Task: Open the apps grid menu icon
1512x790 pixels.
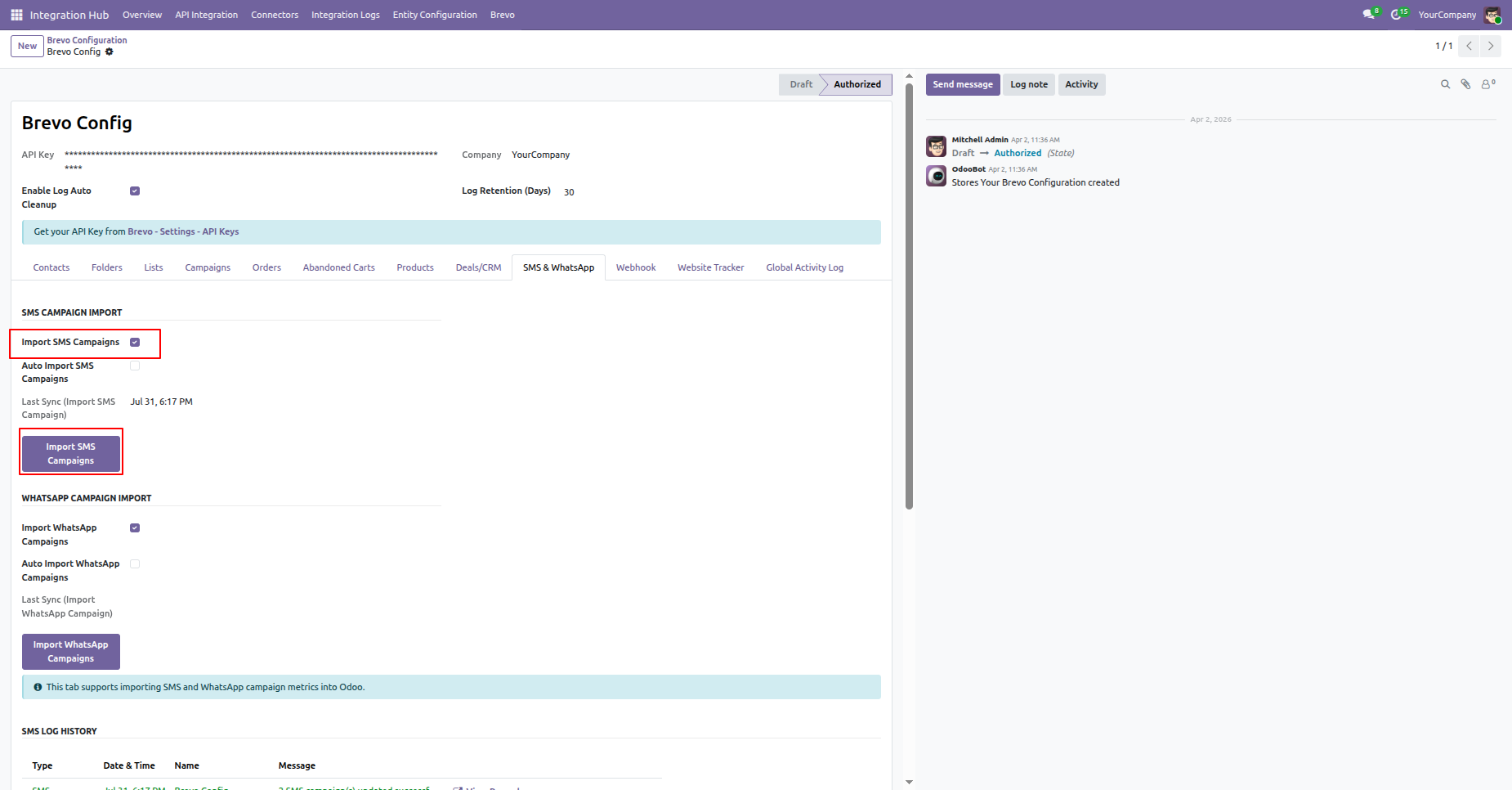Action: click(x=16, y=15)
